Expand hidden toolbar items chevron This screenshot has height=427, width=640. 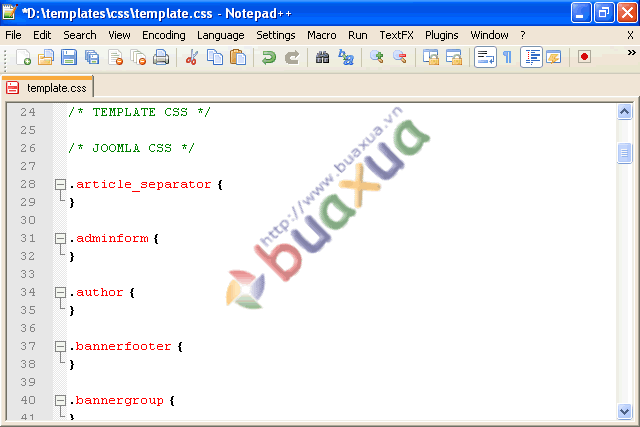tap(631, 53)
